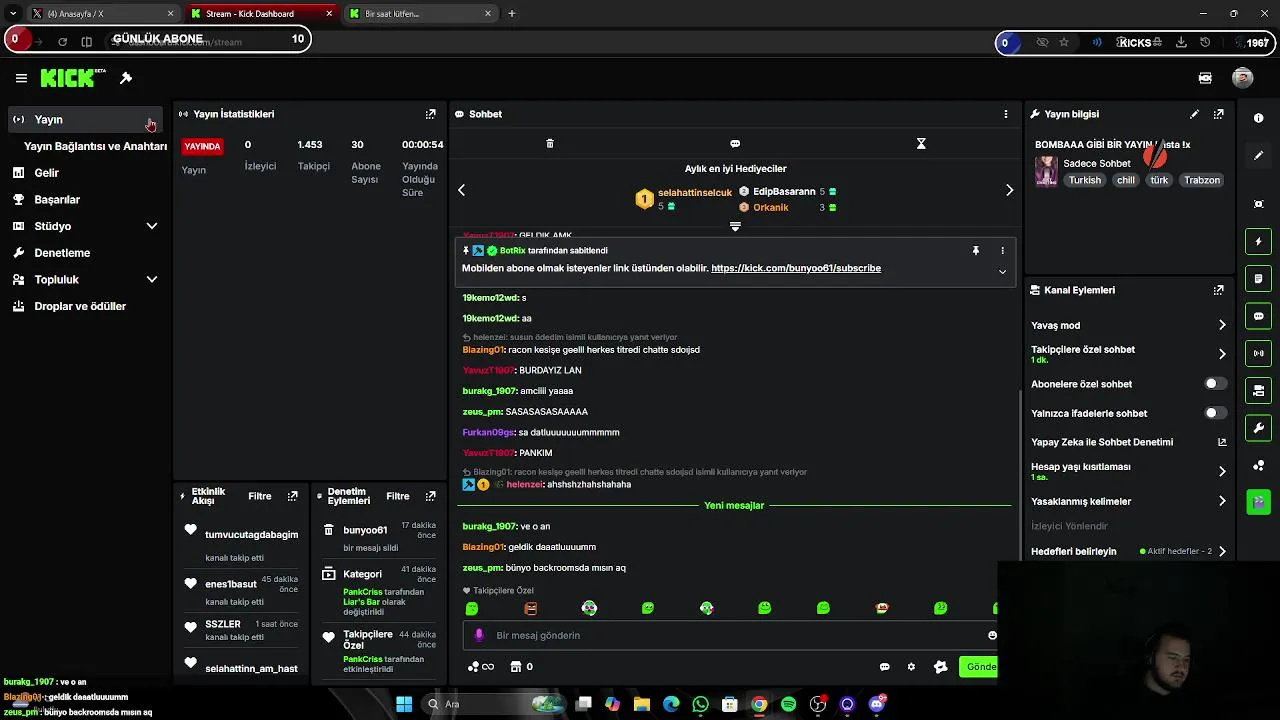The width and height of the screenshot is (1280, 720).
Task: Click the green Gönder send button
Action: tap(978, 667)
